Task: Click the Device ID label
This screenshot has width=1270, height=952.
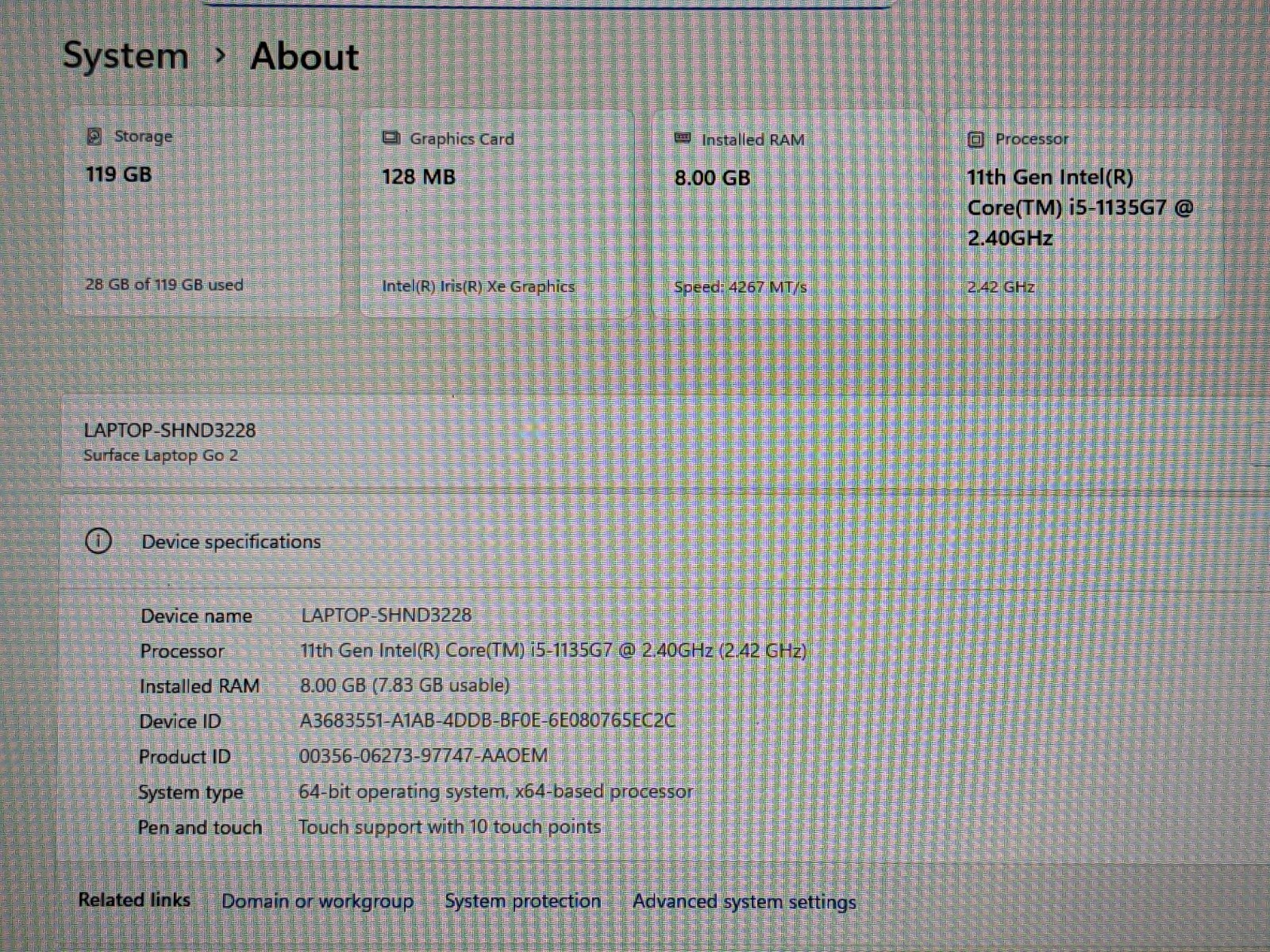Action: [180, 721]
